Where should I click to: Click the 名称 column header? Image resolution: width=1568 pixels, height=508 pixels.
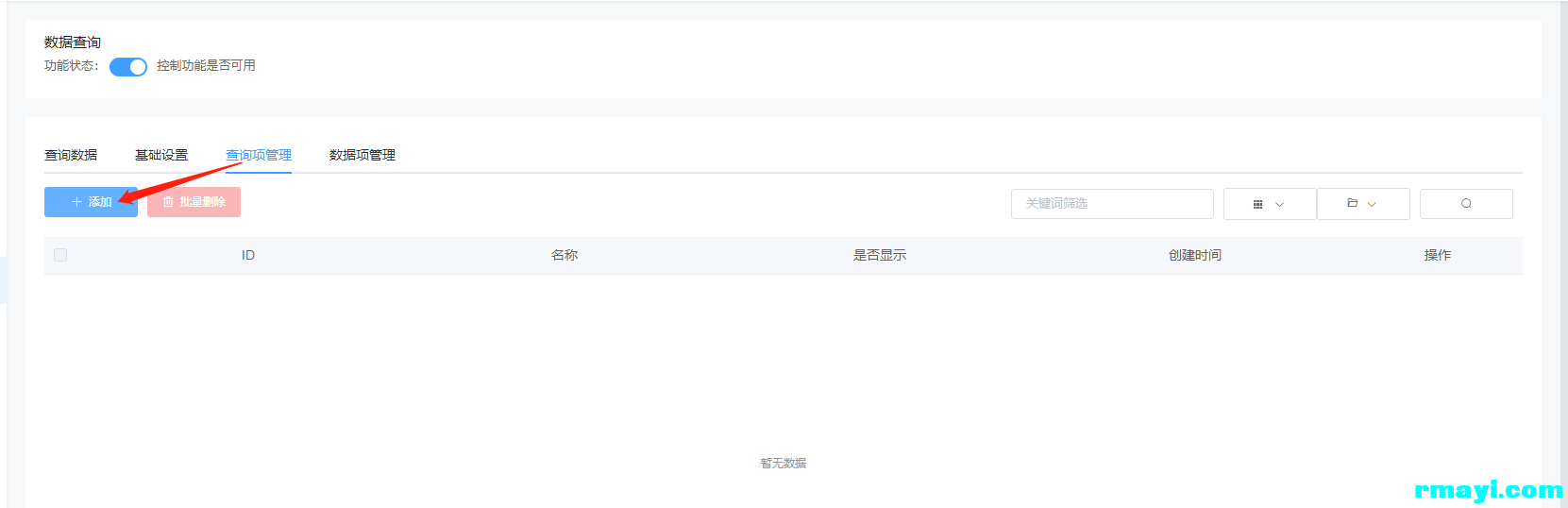click(565, 255)
